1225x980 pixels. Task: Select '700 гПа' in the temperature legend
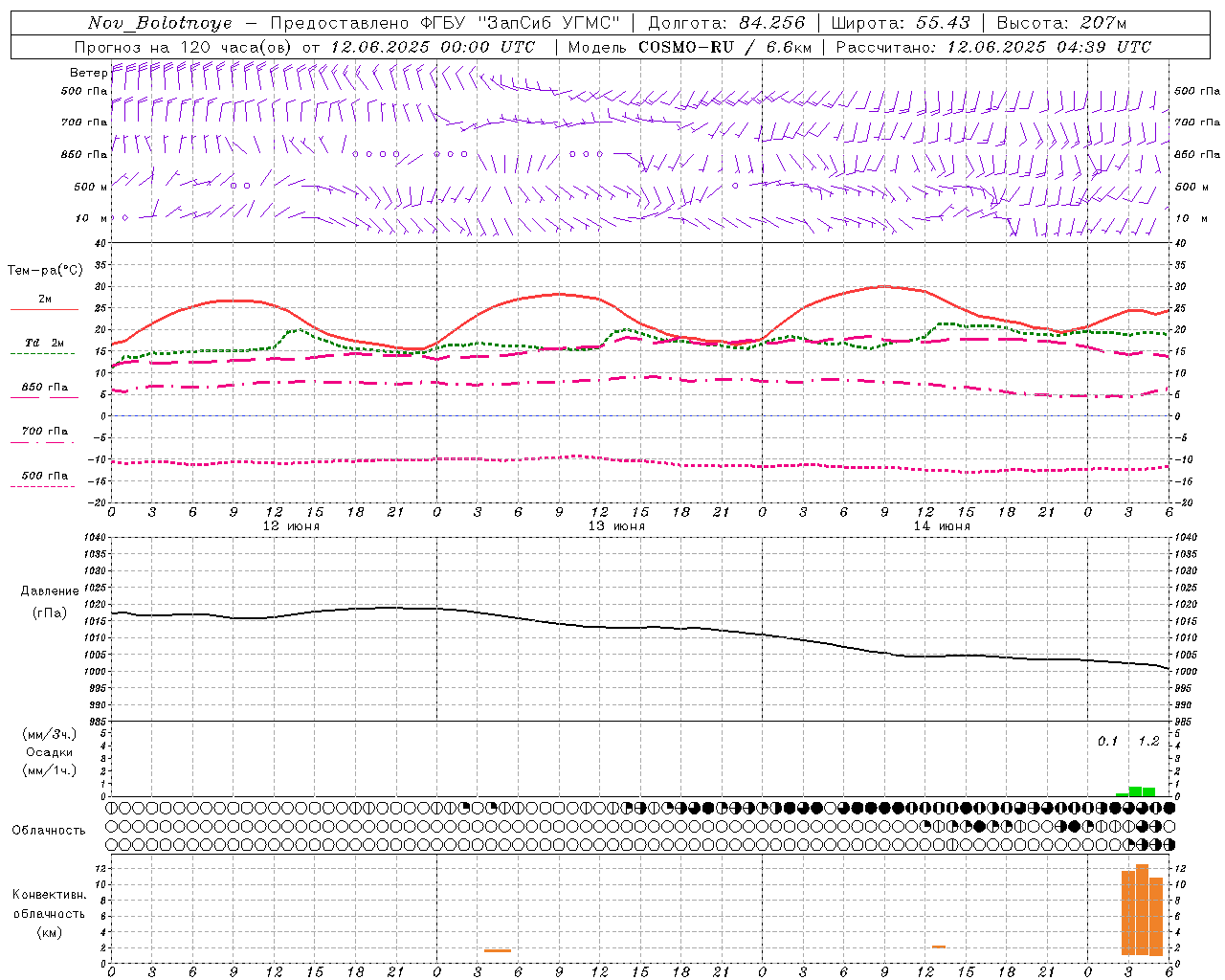click(45, 432)
